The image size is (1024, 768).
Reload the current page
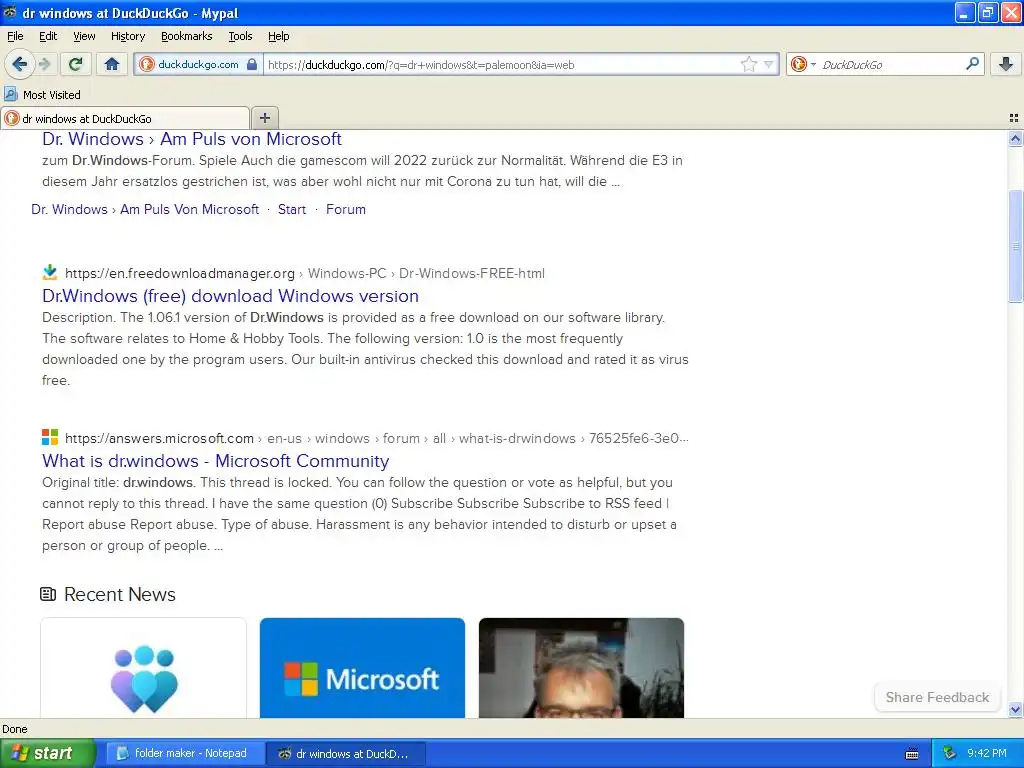(76, 64)
